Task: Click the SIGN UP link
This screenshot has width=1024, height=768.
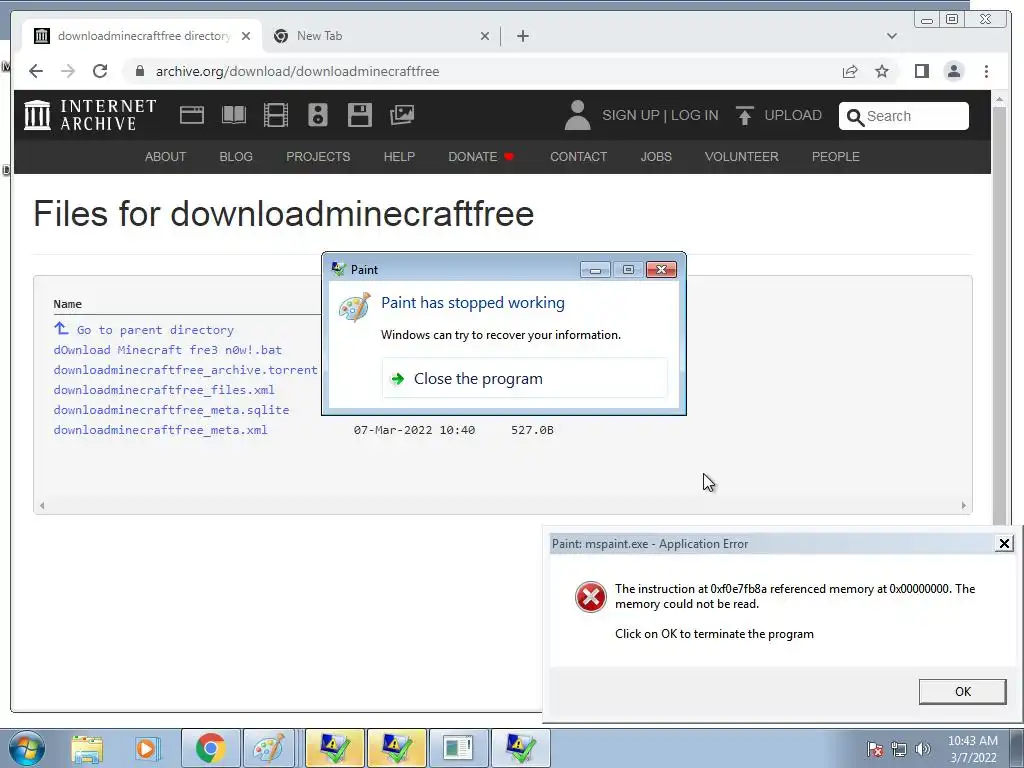Action: click(x=630, y=116)
